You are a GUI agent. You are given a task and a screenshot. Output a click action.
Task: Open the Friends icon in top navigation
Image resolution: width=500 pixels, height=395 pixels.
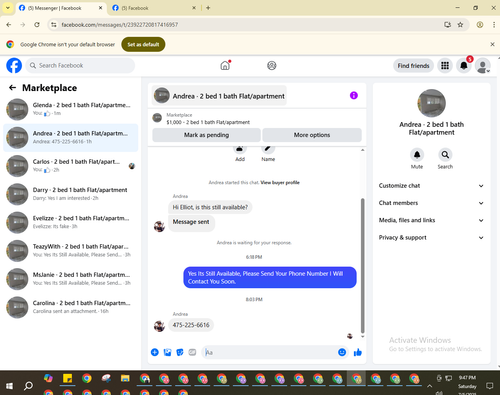pyautogui.click(x=272, y=65)
